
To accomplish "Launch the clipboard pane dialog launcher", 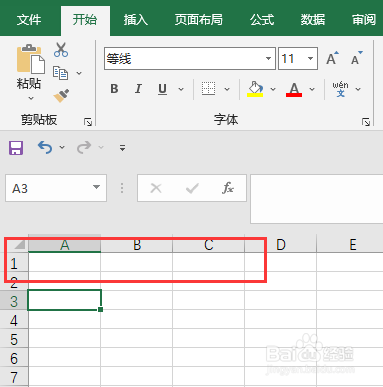I will (88, 122).
